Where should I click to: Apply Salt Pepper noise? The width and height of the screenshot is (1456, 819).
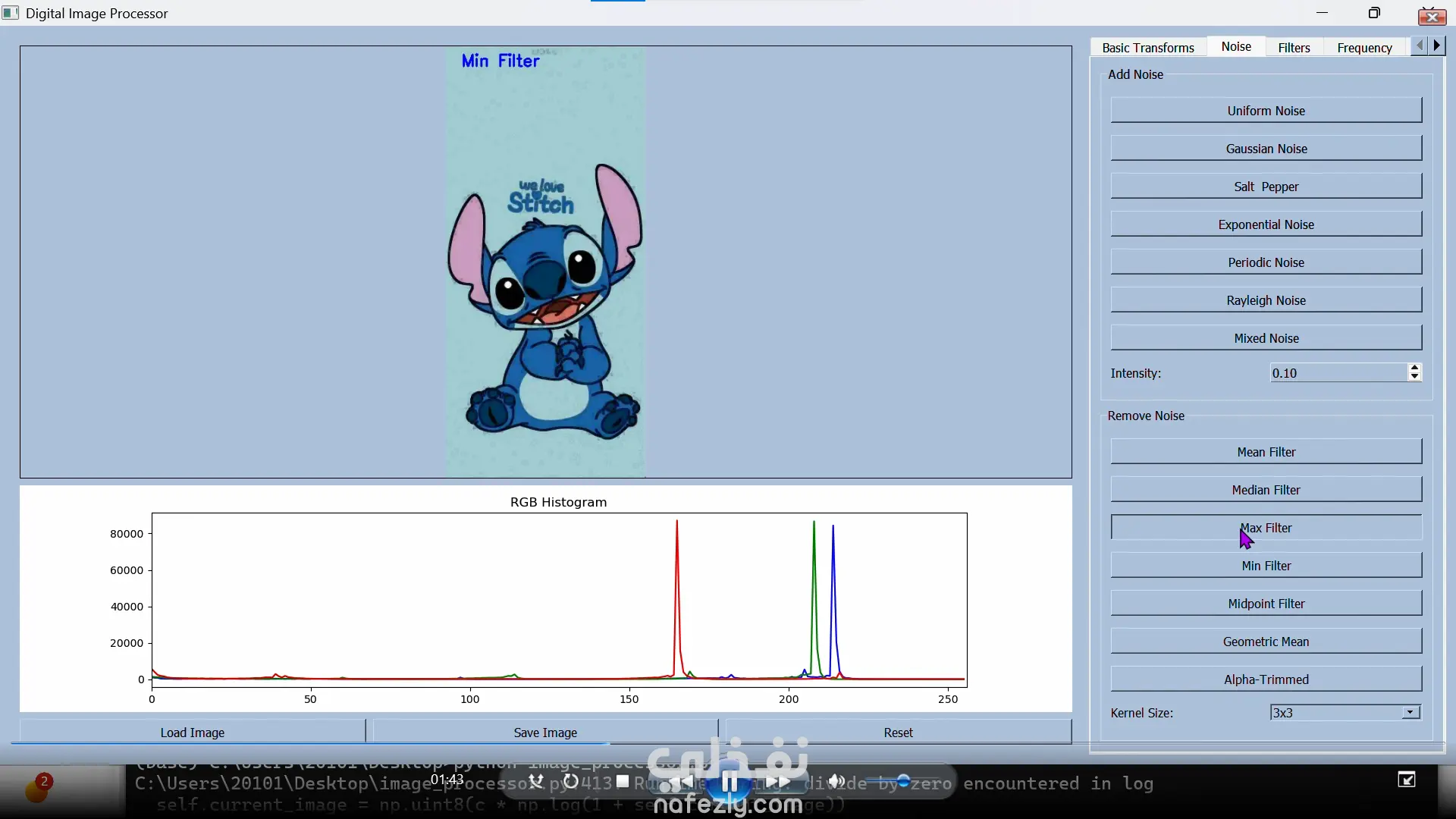[x=1266, y=187]
